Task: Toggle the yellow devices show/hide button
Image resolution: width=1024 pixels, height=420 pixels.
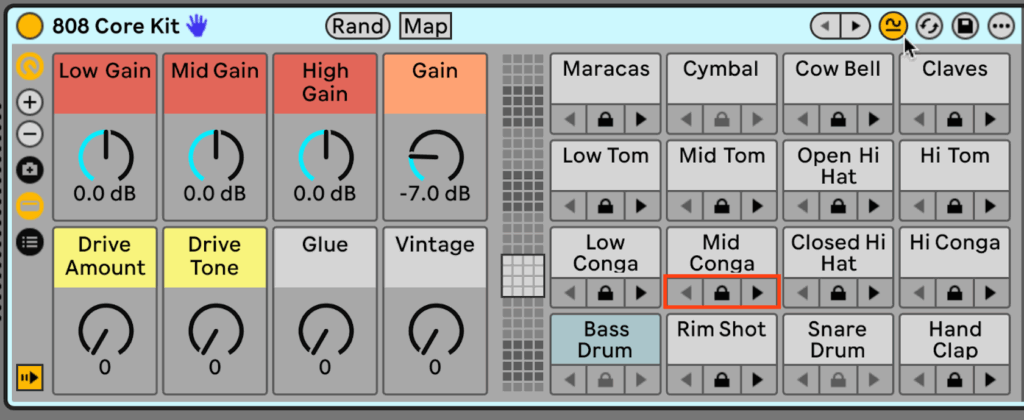Action: (30, 377)
